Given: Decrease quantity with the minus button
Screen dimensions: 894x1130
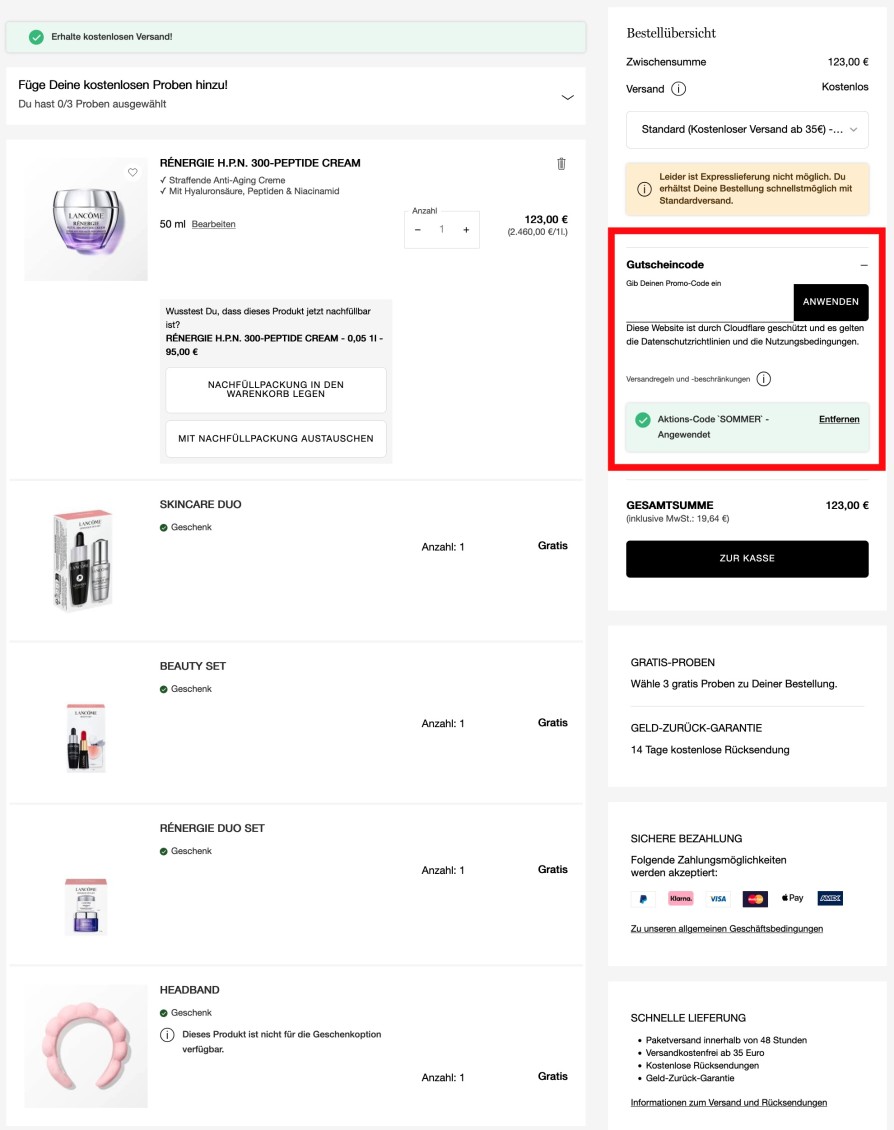Looking at the screenshot, I should click(418, 229).
